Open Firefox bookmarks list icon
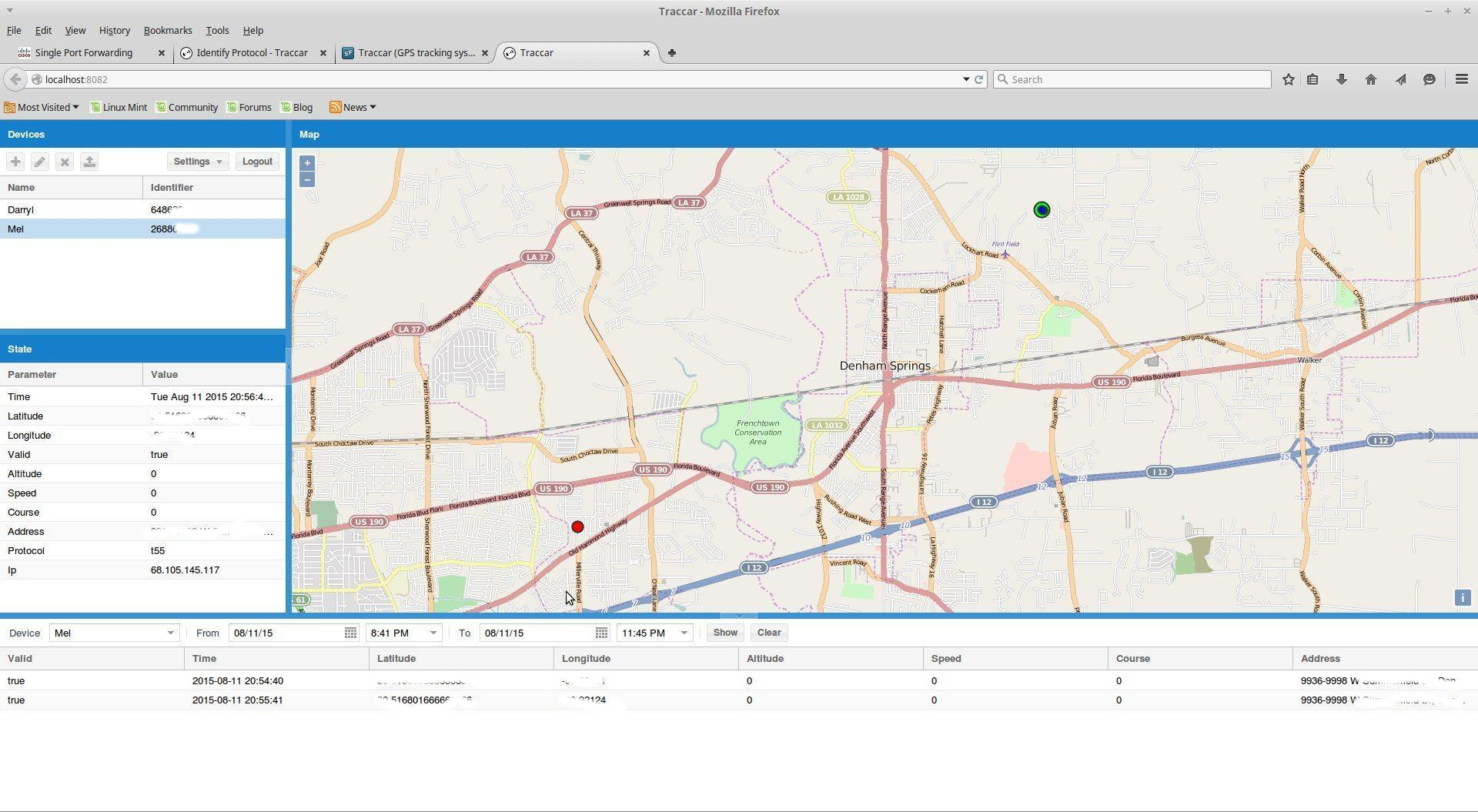The width and height of the screenshot is (1478, 812). (x=1312, y=79)
